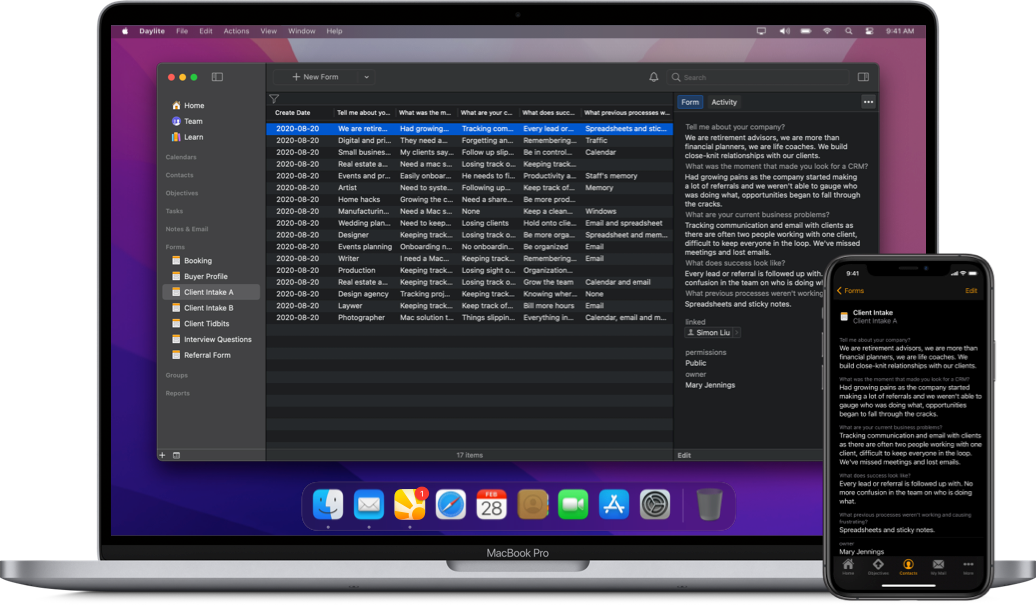The width and height of the screenshot is (1036, 605).
Task: Expand the Groups section in the sidebar
Action: pyautogui.click(x=176, y=375)
